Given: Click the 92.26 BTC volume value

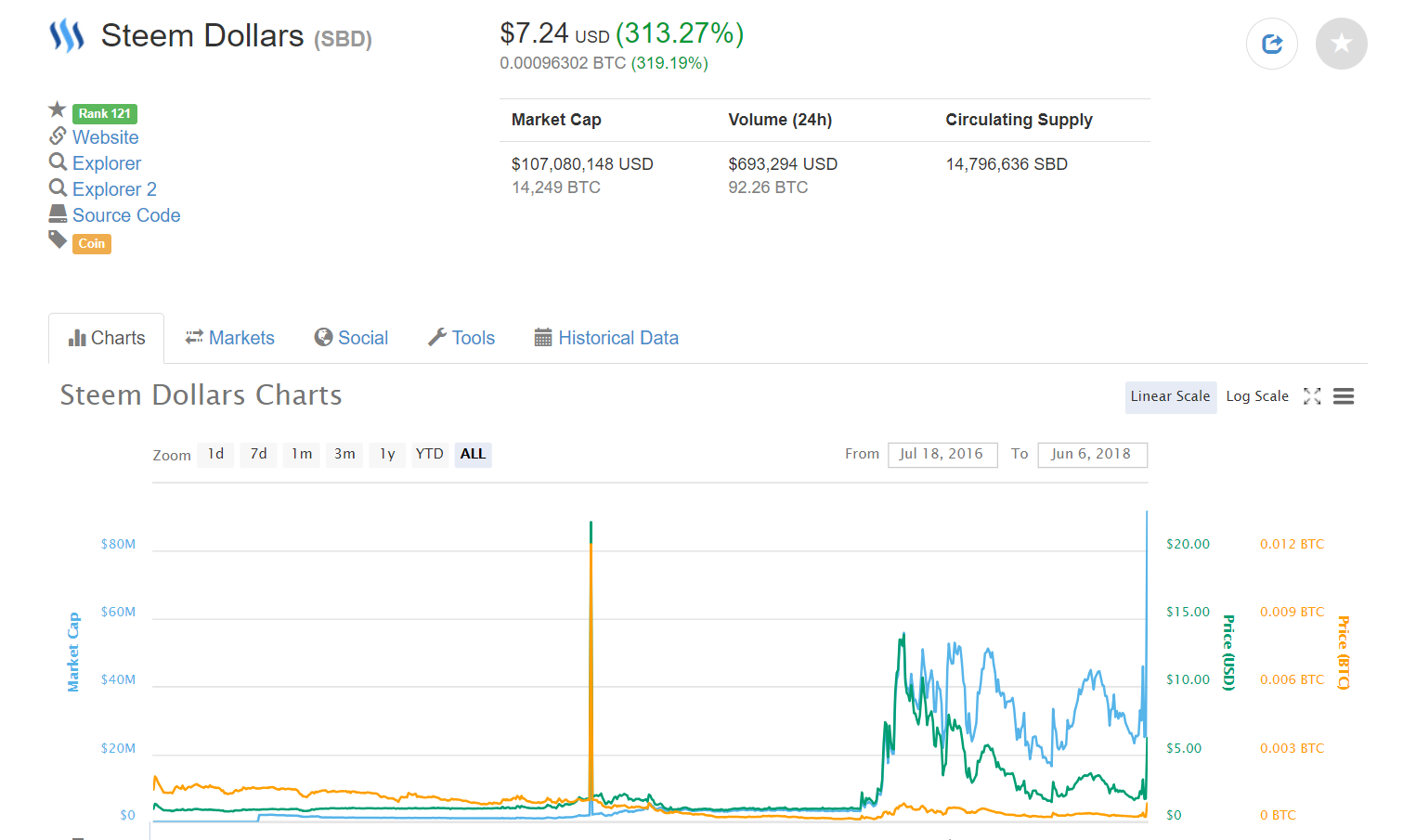Looking at the screenshot, I should pos(768,187).
